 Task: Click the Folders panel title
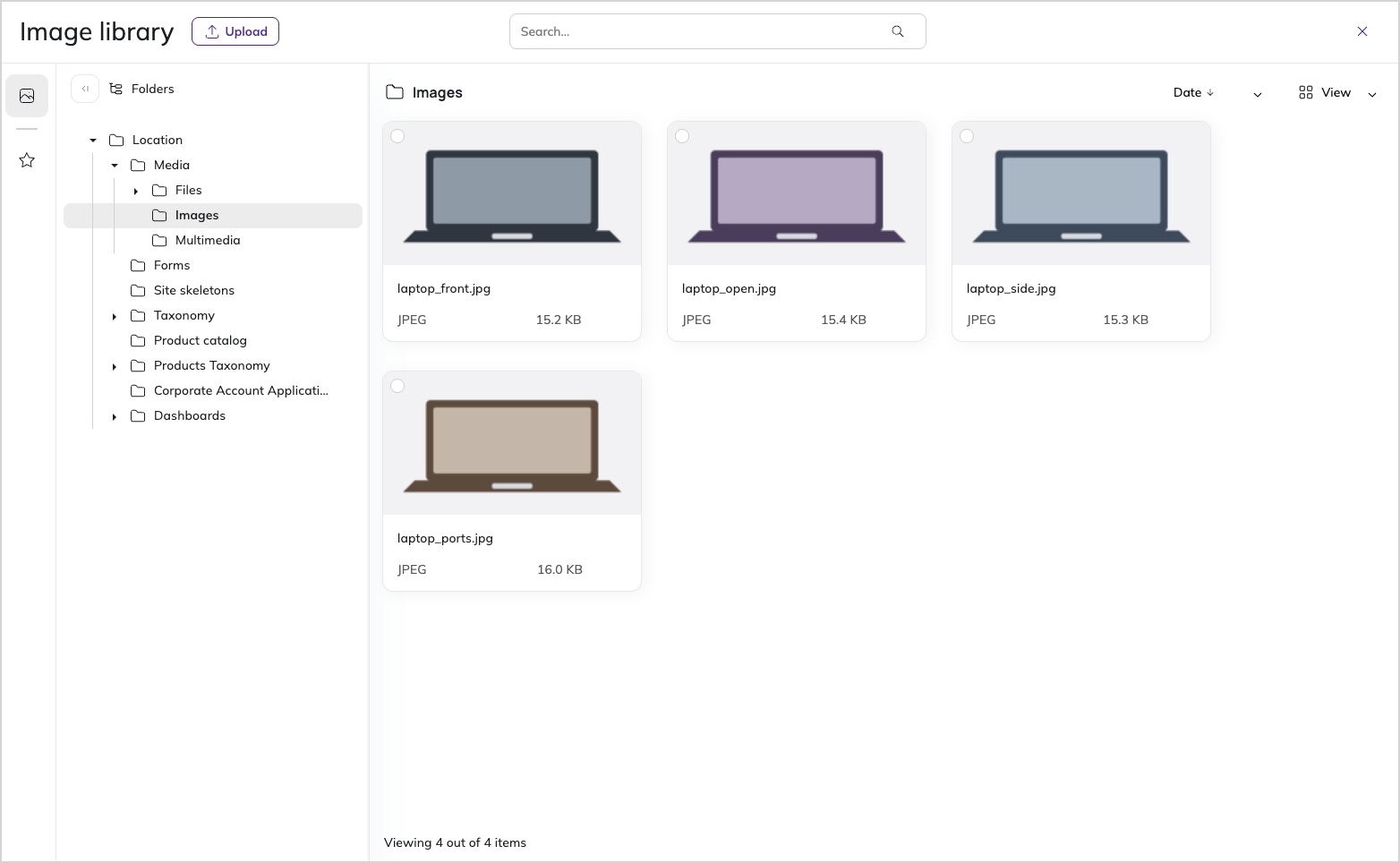pyautogui.click(x=153, y=89)
